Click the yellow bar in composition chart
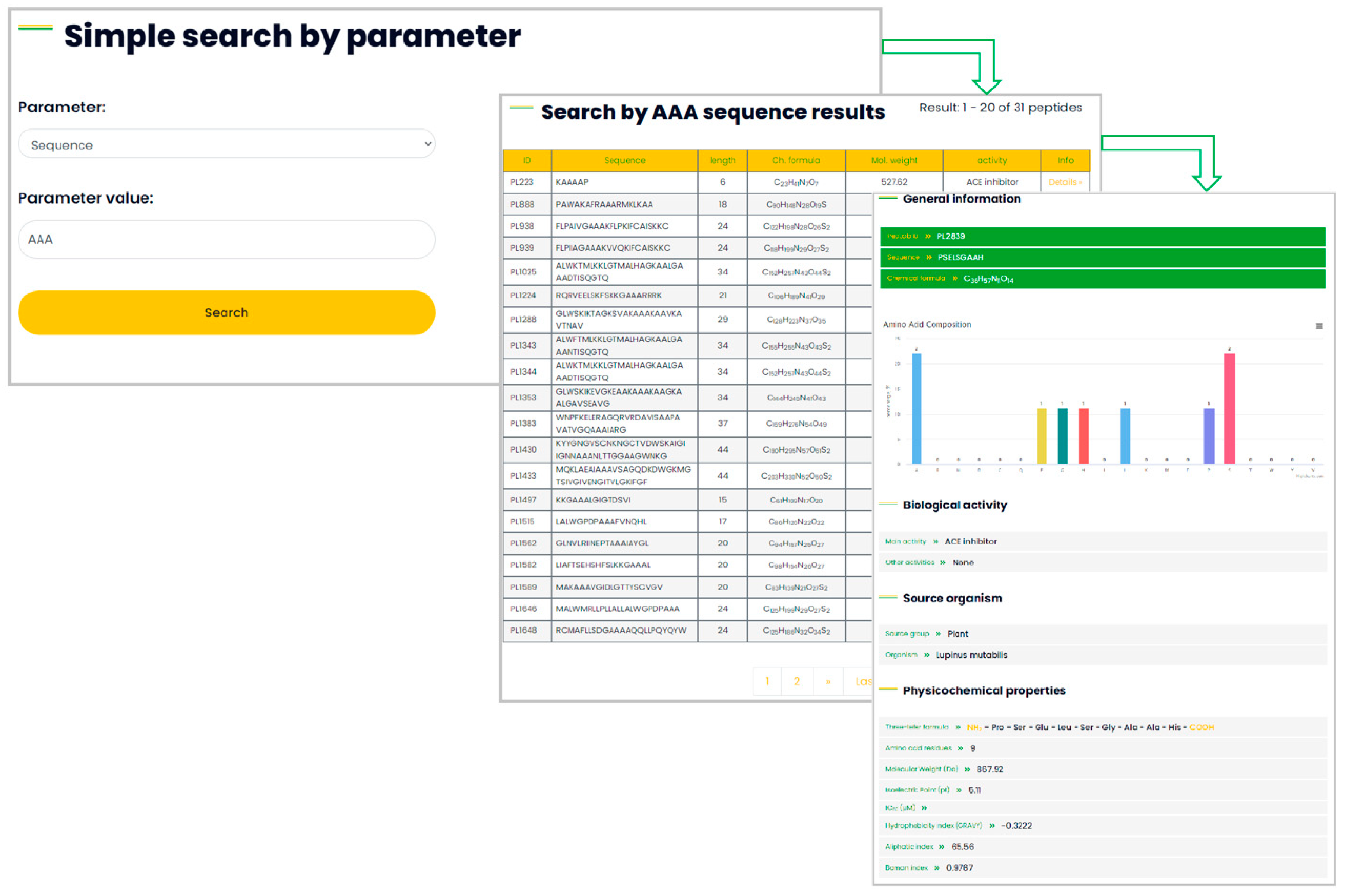 tap(1041, 436)
